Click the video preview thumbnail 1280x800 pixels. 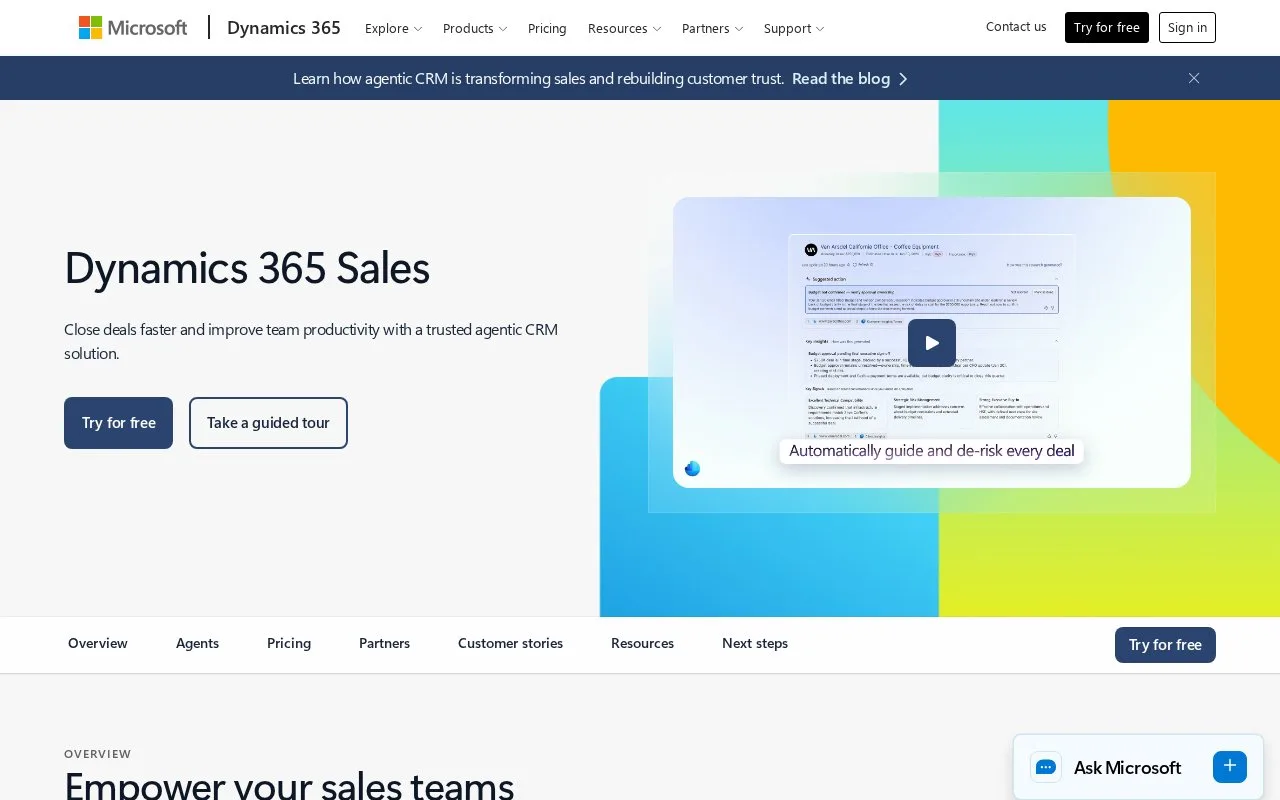point(932,342)
